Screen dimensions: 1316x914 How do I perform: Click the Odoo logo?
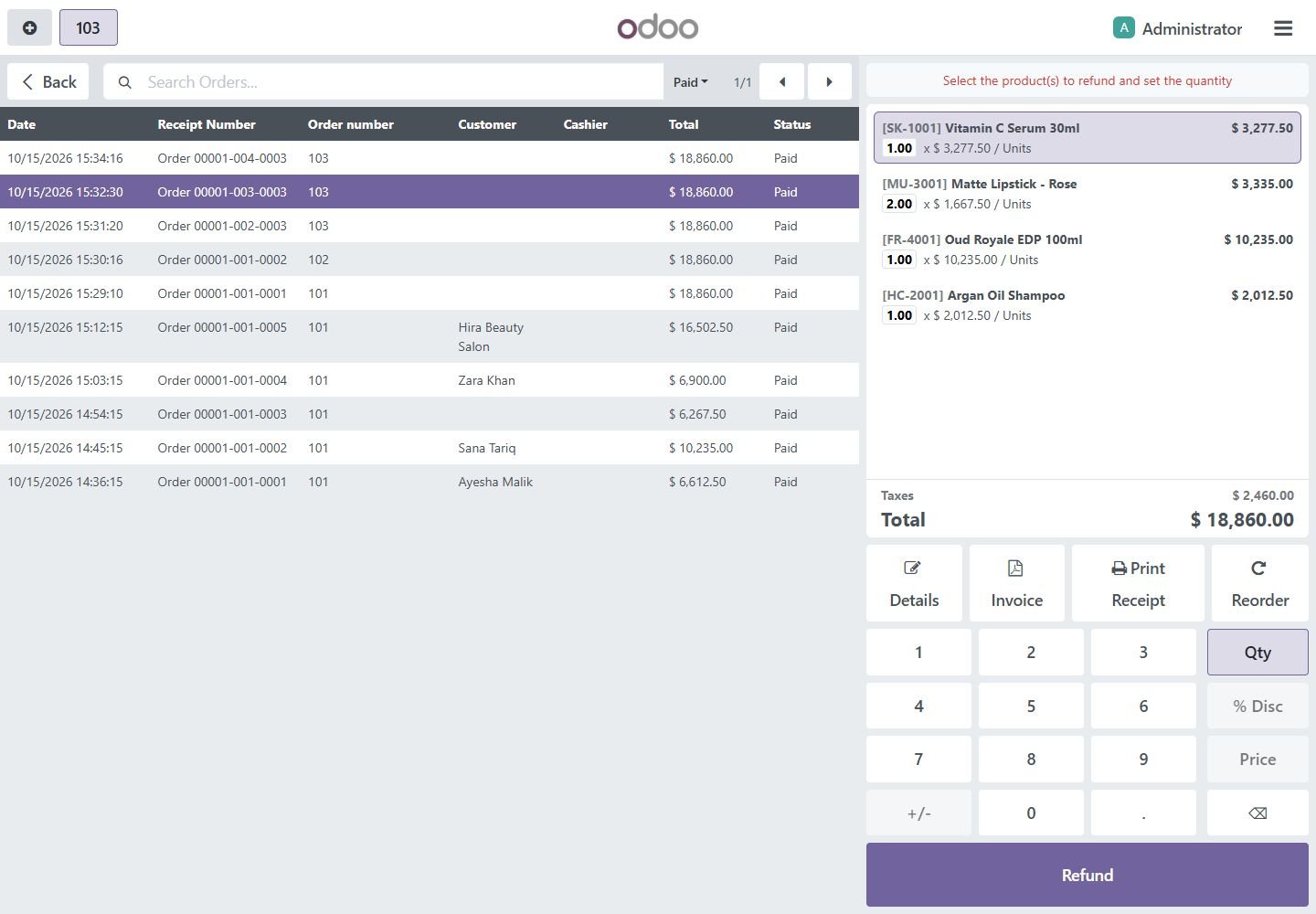coord(658,27)
